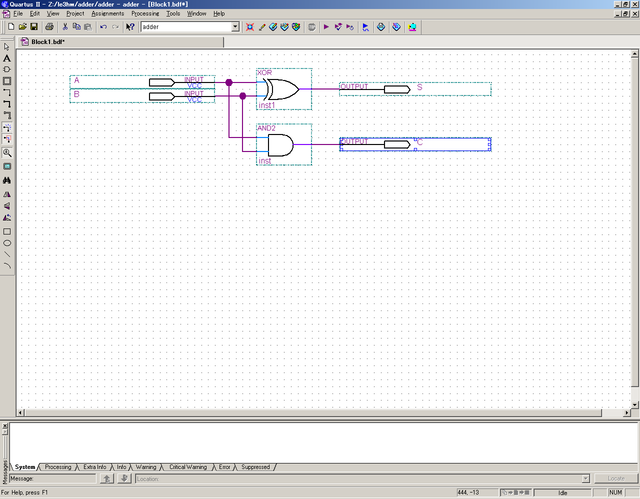The width and height of the screenshot is (640, 499).
Task: Select the Block tool icon
Action: point(7,81)
